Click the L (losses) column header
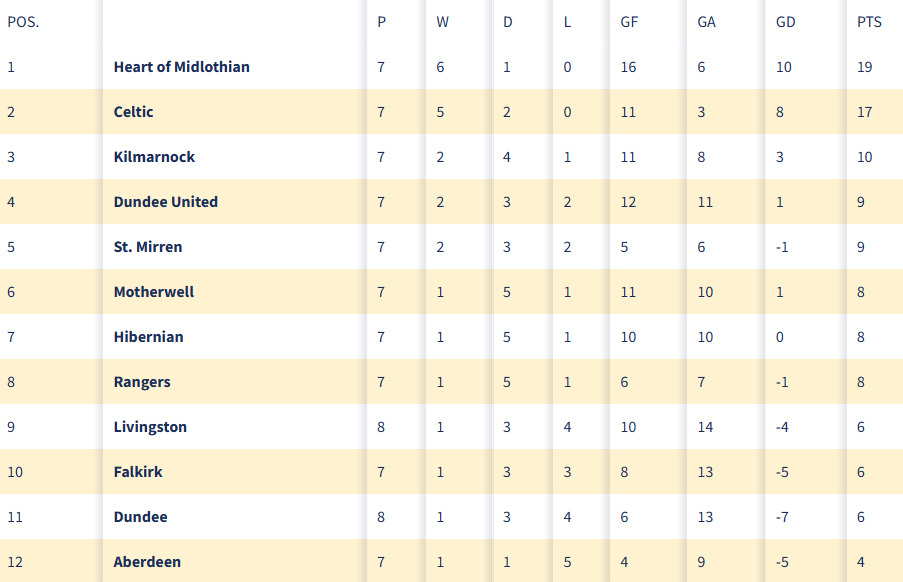 (567, 22)
